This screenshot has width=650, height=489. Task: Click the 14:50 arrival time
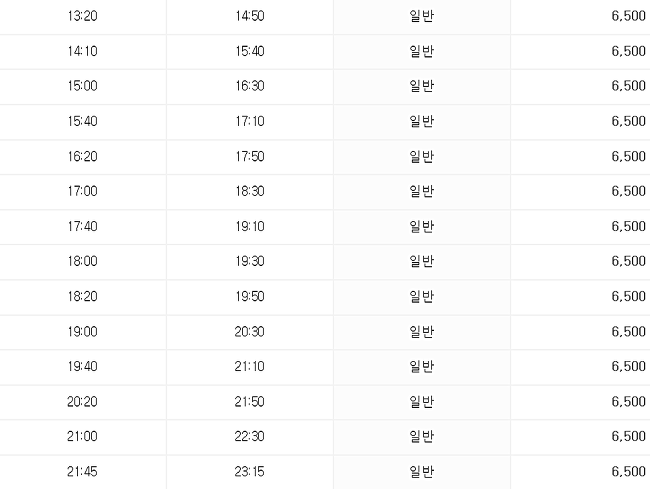(250, 16)
